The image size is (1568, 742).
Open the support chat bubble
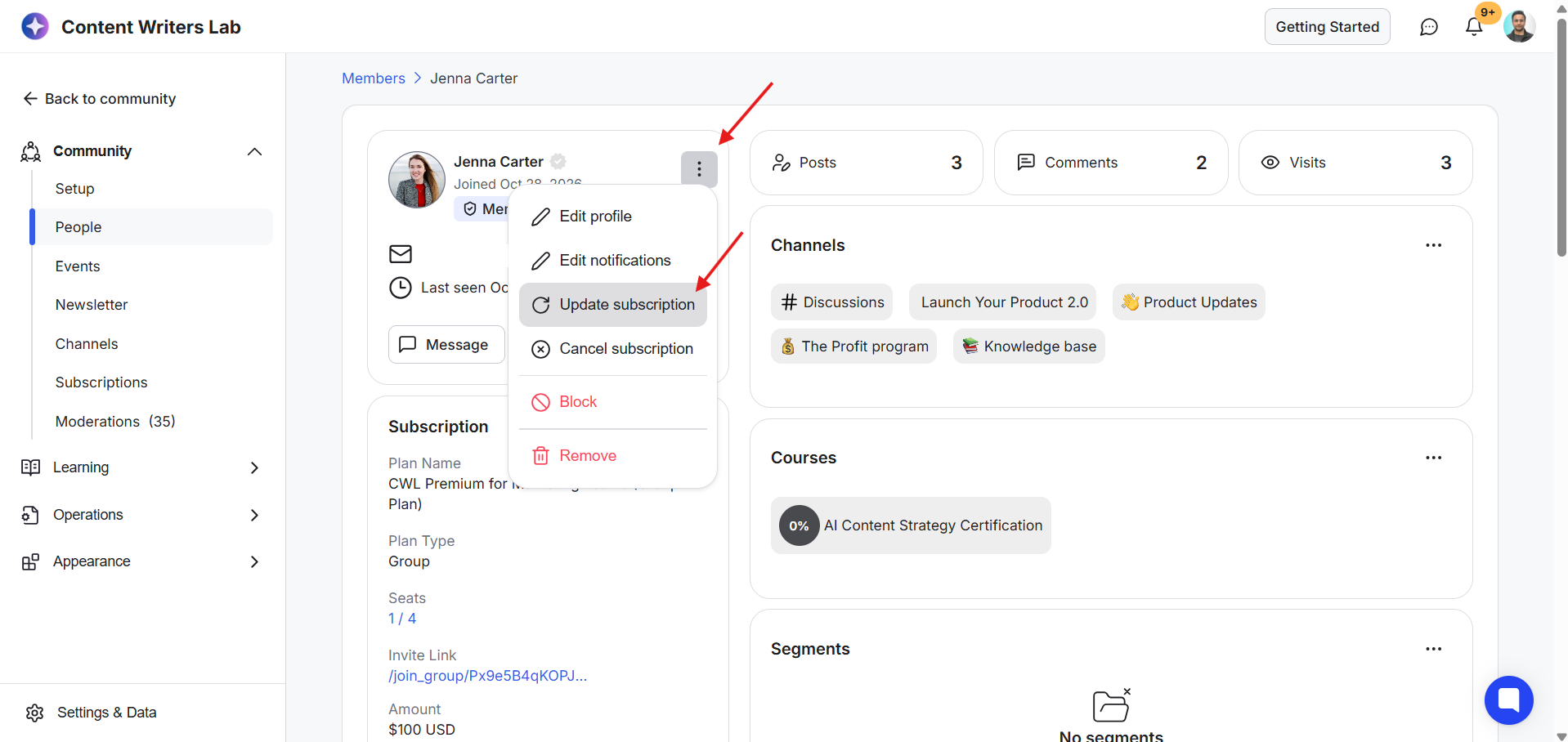[1508, 700]
